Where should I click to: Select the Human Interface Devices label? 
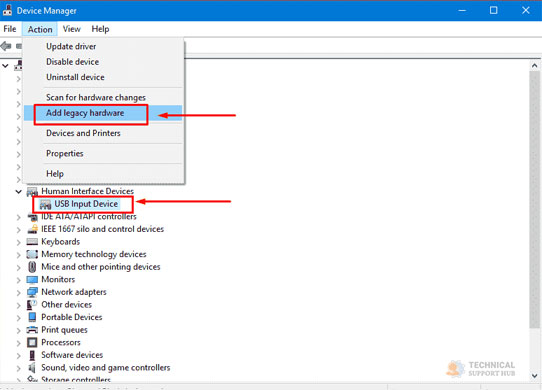[87, 191]
